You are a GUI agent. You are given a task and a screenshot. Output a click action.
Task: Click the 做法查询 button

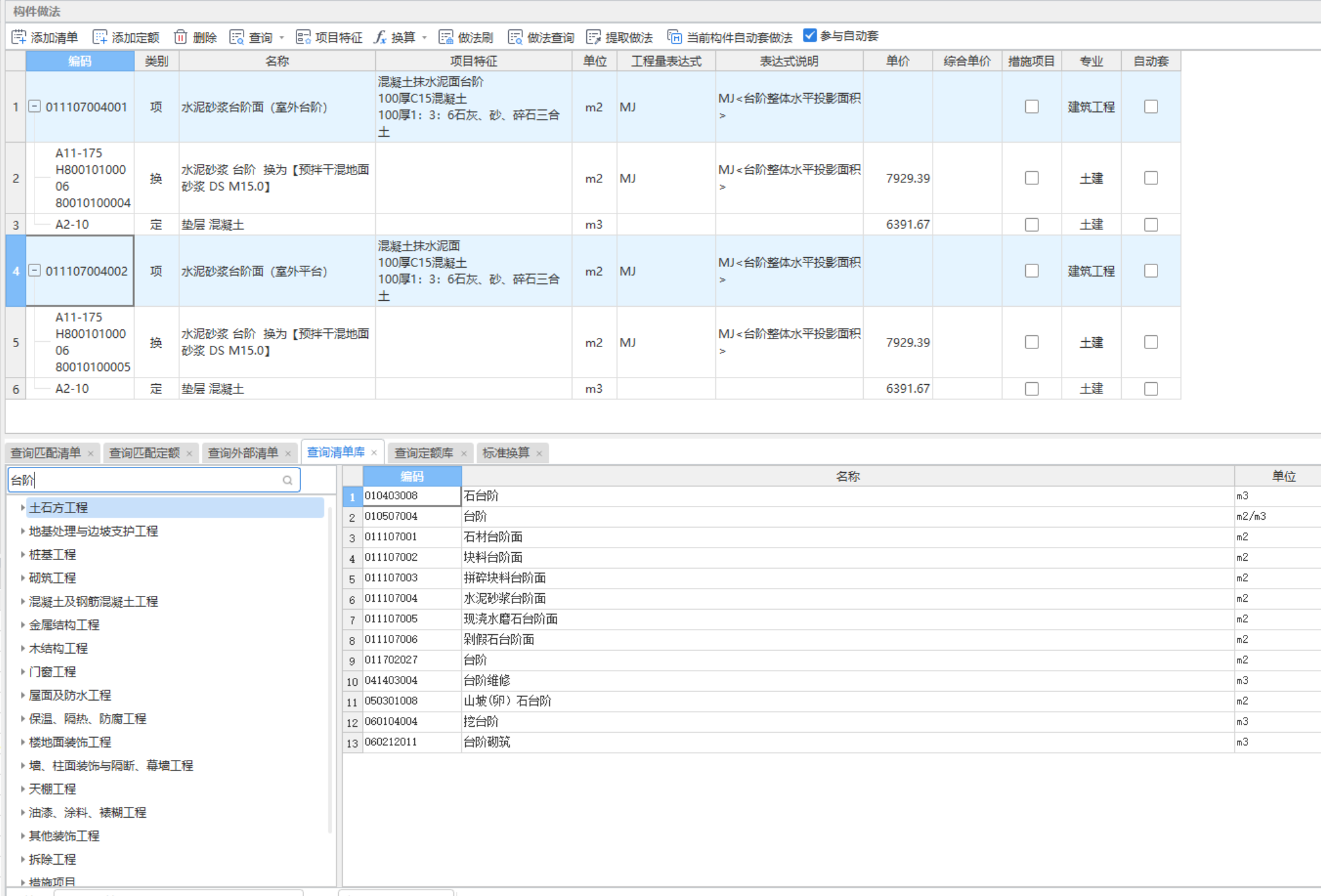(x=541, y=37)
